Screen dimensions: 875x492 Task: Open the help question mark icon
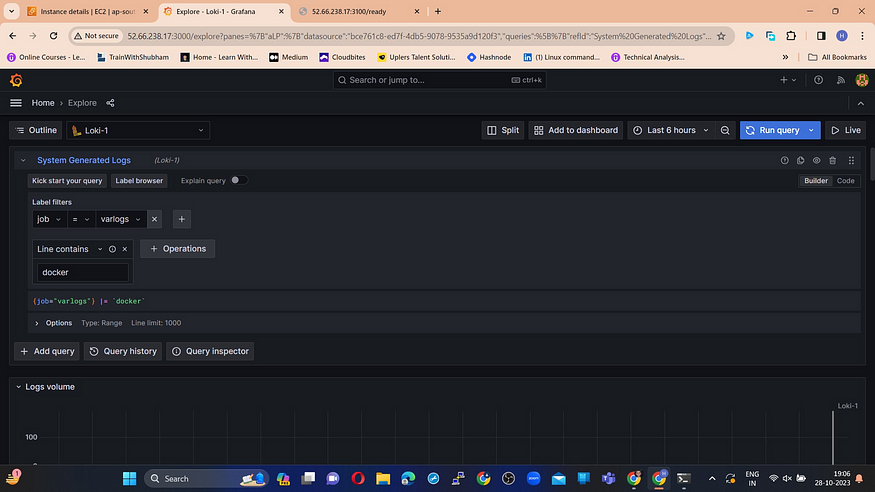point(818,80)
